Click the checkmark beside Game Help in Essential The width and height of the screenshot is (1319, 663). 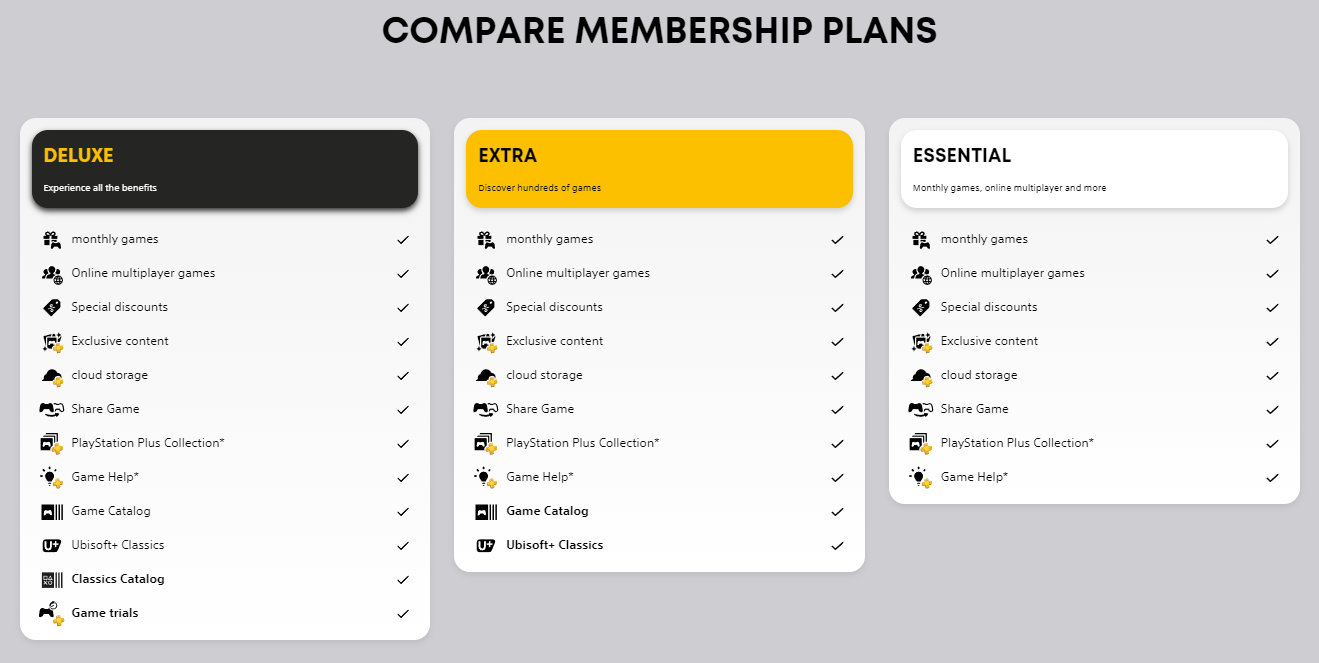pos(1273,477)
